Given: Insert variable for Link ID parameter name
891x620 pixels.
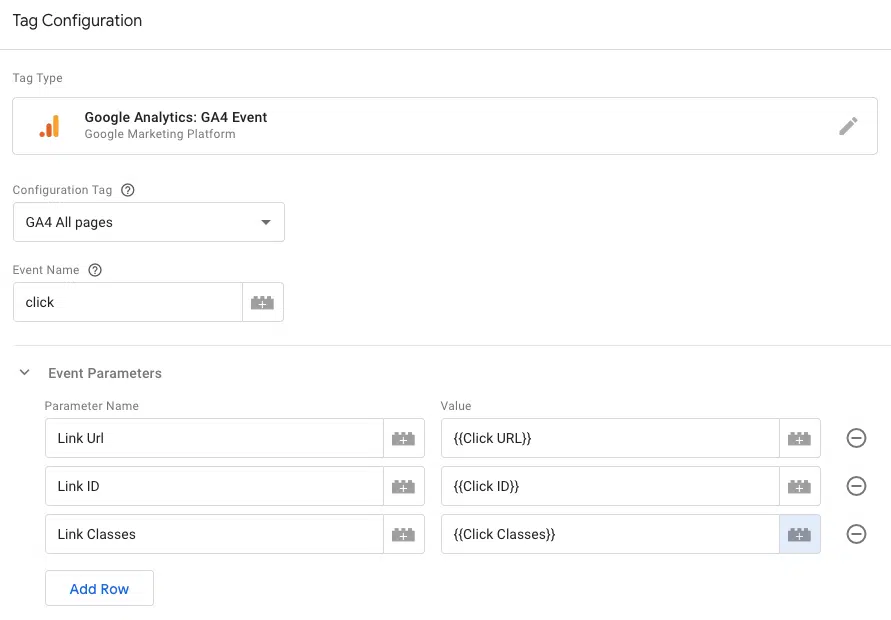Looking at the screenshot, I should pos(403,486).
